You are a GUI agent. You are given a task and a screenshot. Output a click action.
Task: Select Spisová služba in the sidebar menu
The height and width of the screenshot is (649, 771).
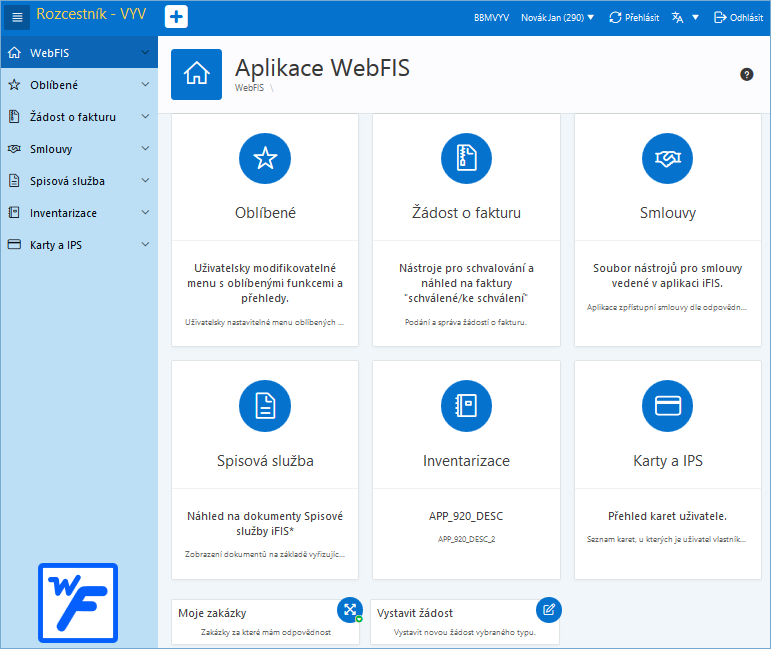pos(79,181)
